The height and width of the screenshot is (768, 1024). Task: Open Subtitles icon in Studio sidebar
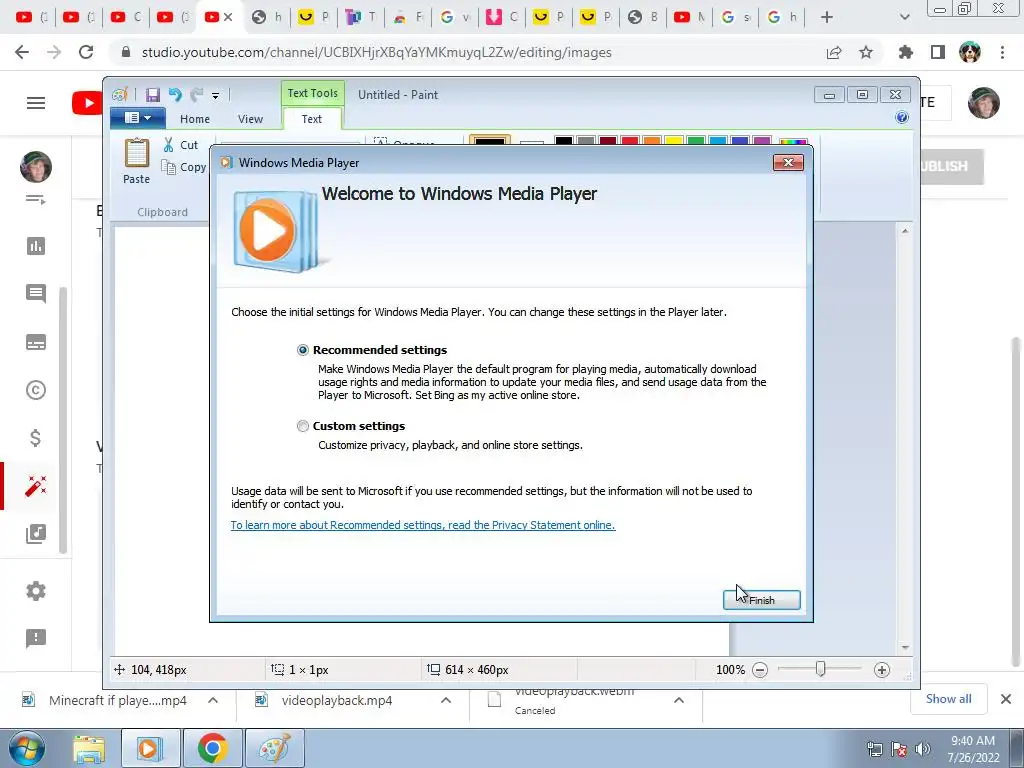(x=36, y=342)
